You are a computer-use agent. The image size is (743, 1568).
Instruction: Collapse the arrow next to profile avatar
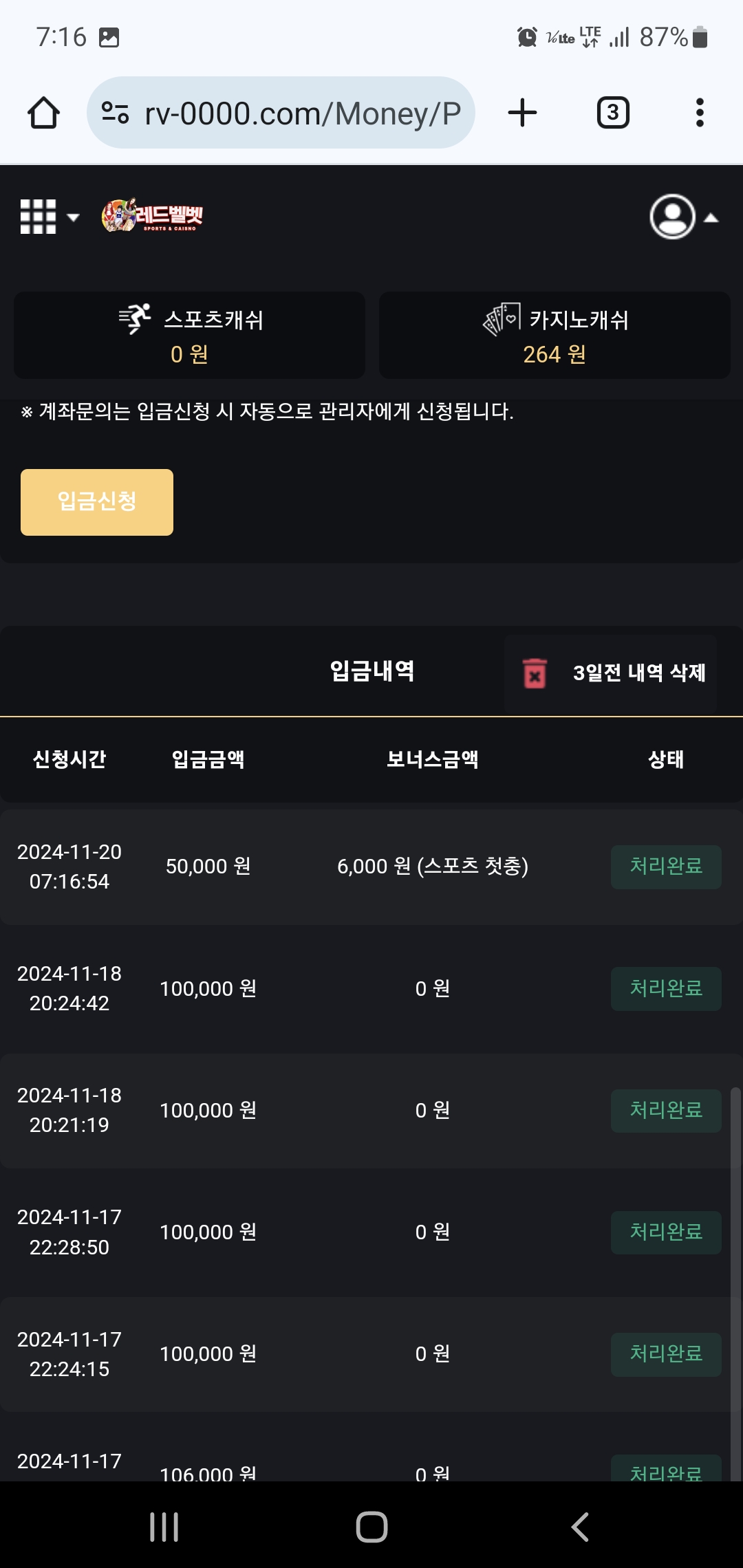711,218
